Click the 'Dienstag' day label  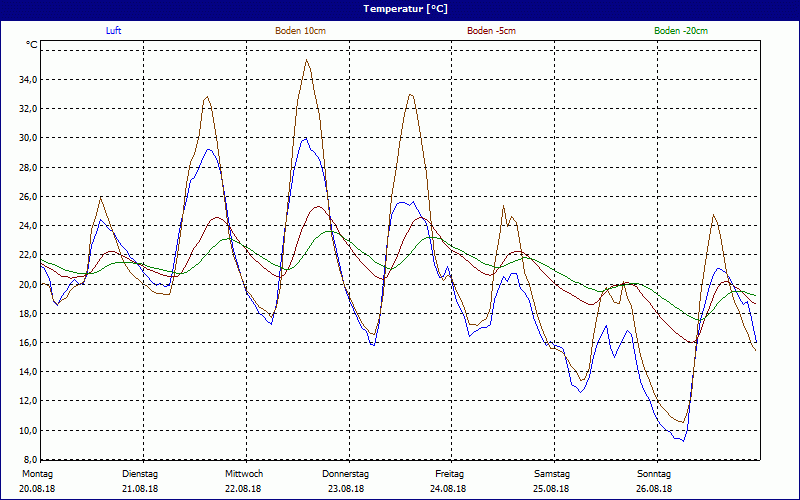tap(140, 474)
